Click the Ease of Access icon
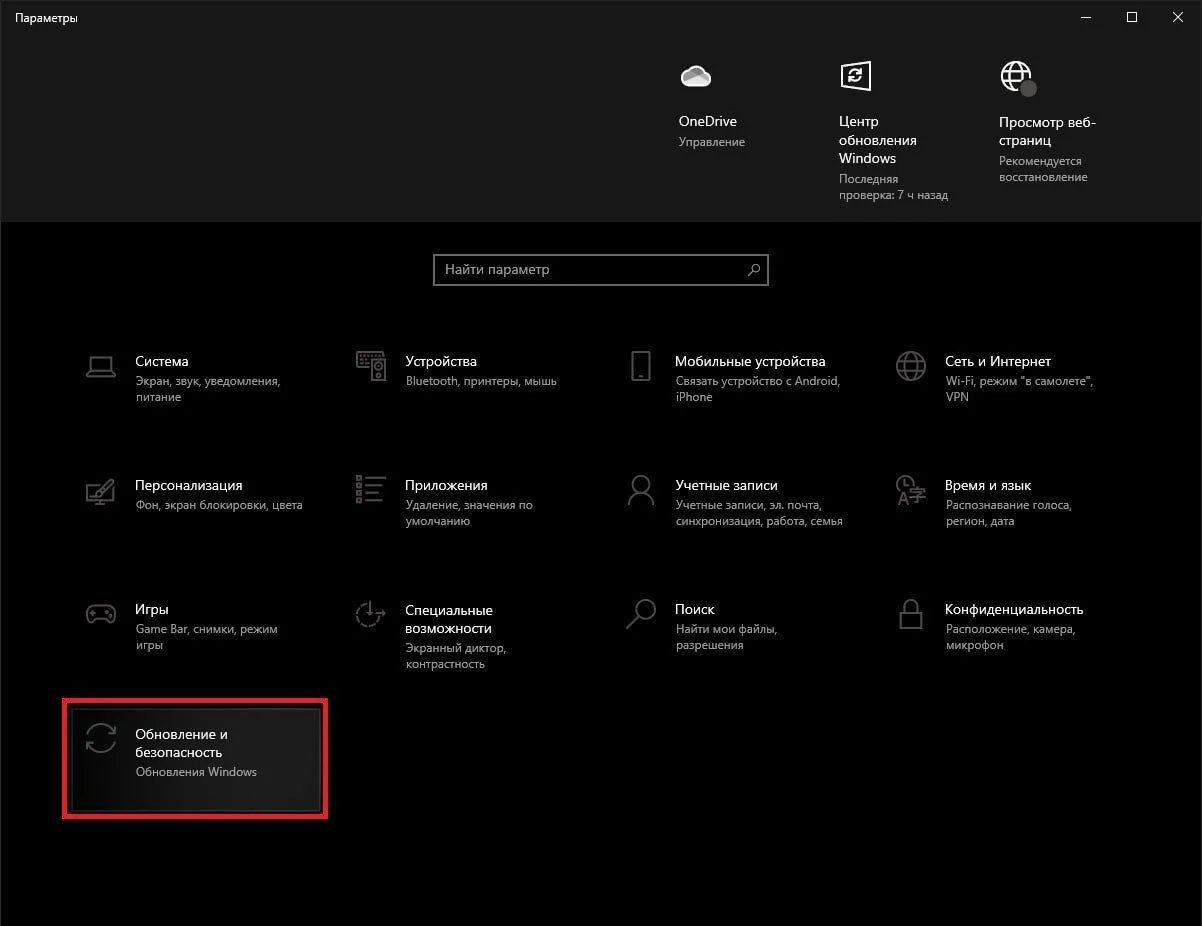This screenshot has width=1202, height=926. coord(371,614)
